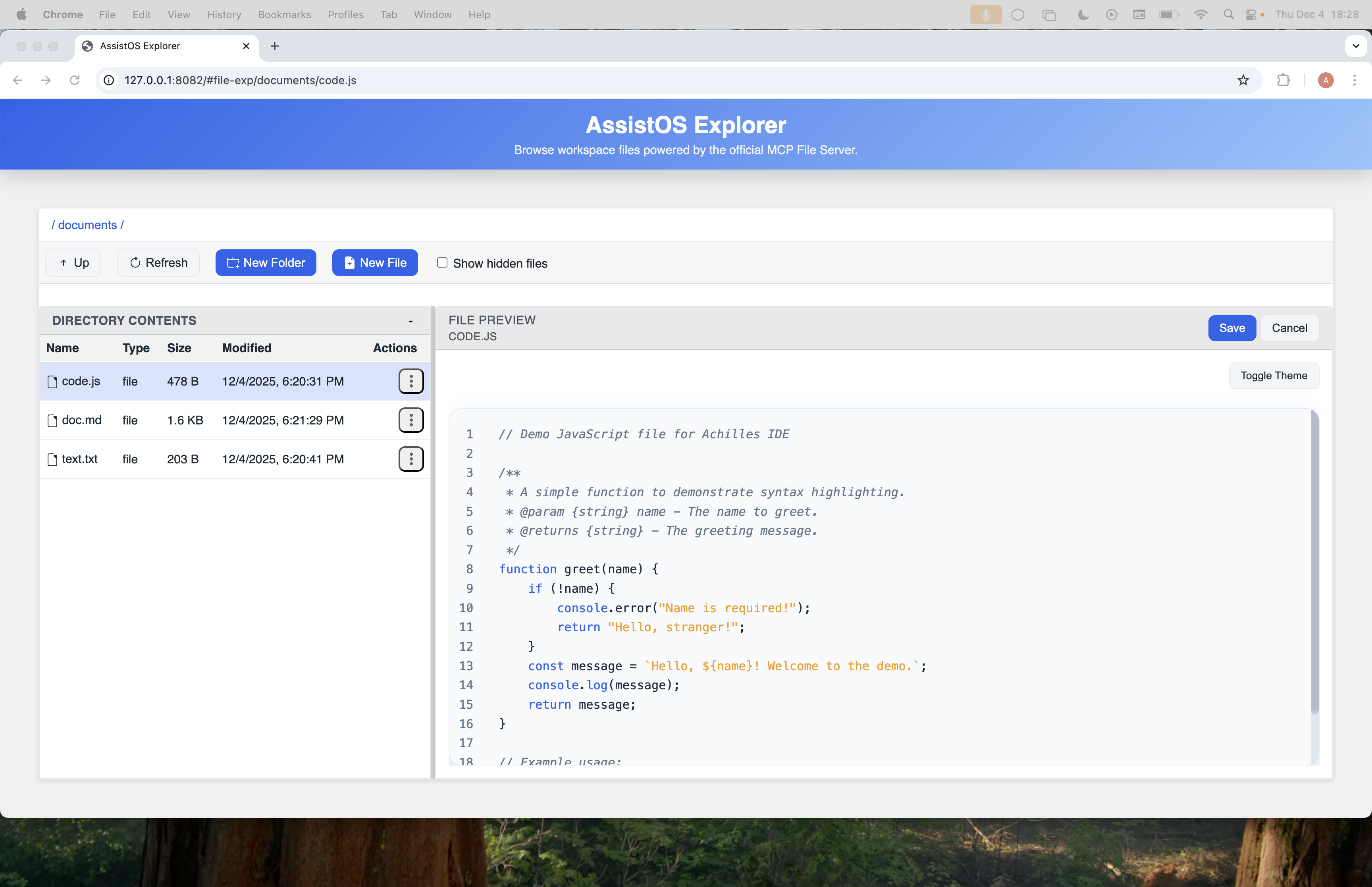Toggle Theme for the code preview
The image size is (1372, 887).
(1274, 375)
